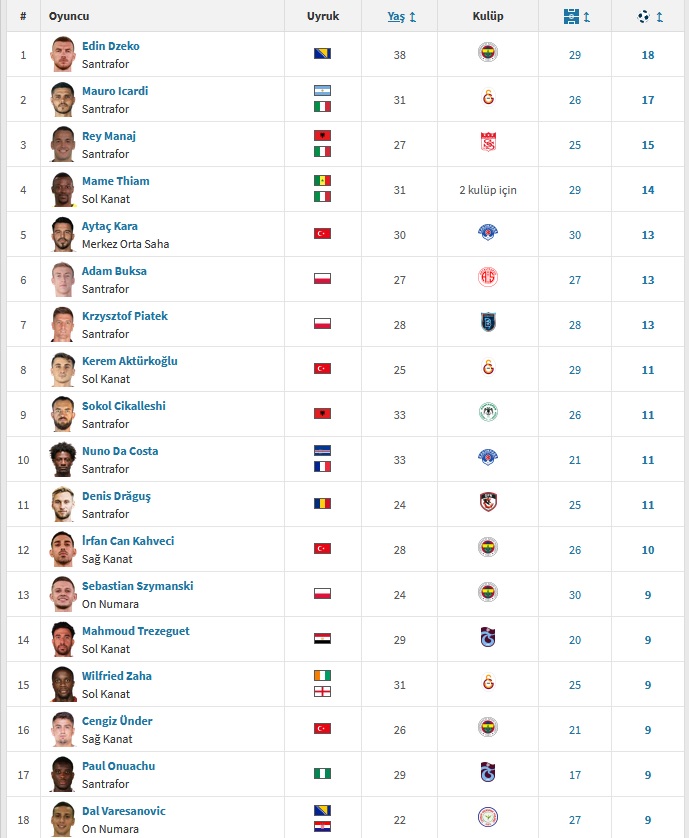Open Gaziantep crest in Denis Drăguş row
Image resolution: width=689 pixels, height=838 pixels.
(x=488, y=502)
